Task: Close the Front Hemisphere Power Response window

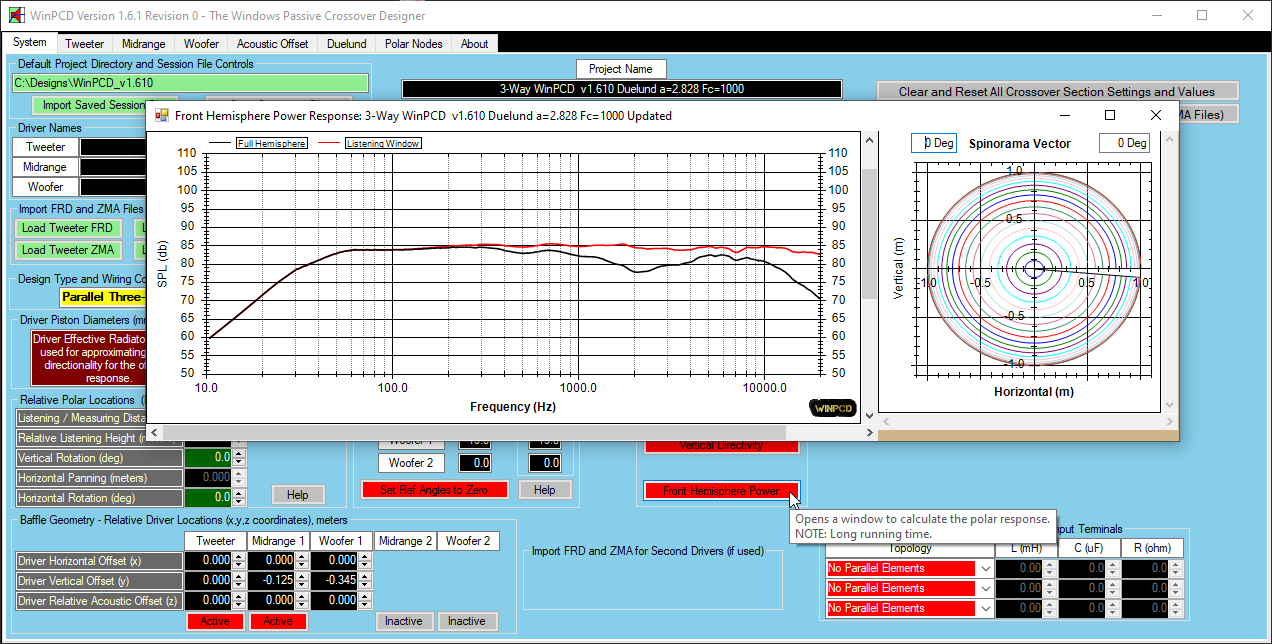Action: [x=1156, y=115]
